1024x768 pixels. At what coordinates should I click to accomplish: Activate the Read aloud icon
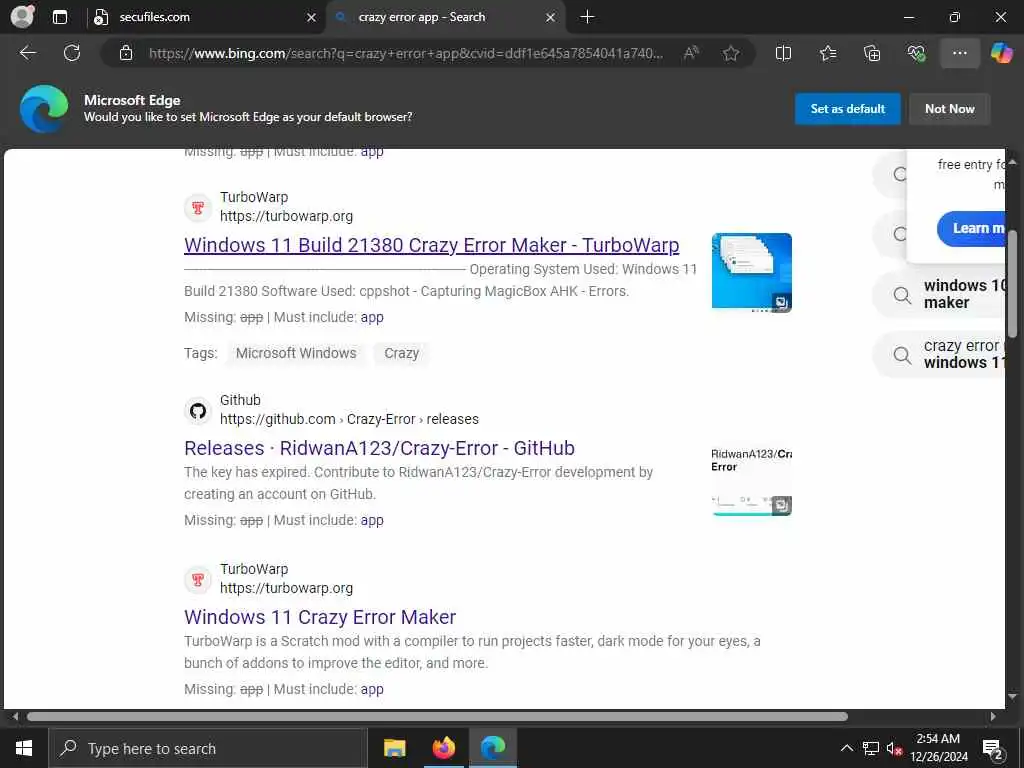(691, 53)
